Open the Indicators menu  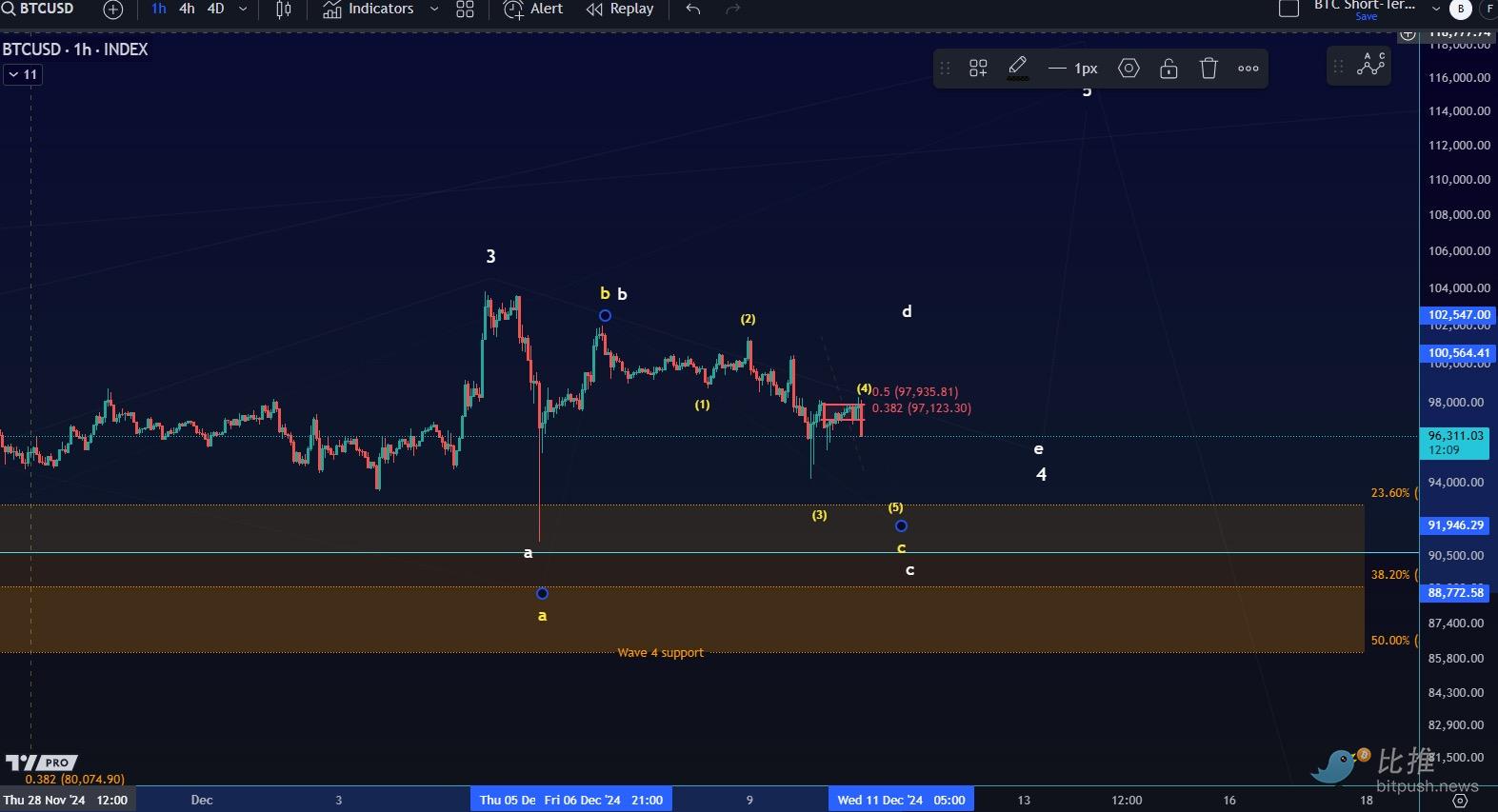coord(369,10)
